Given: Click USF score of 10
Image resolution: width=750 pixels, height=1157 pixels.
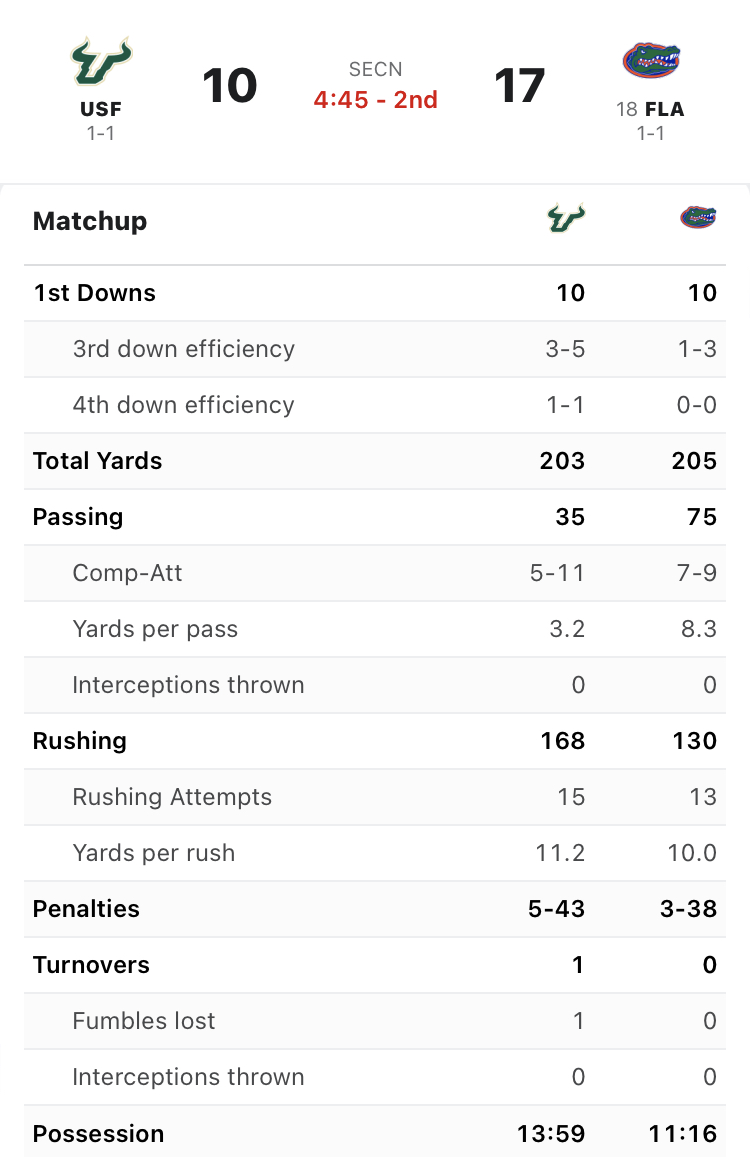Looking at the screenshot, I should (230, 86).
